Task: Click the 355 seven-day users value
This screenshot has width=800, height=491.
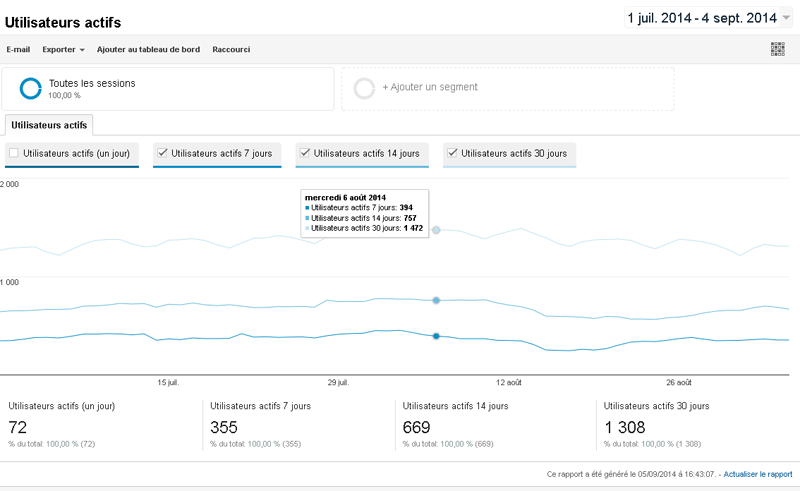Action: coord(223,427)
